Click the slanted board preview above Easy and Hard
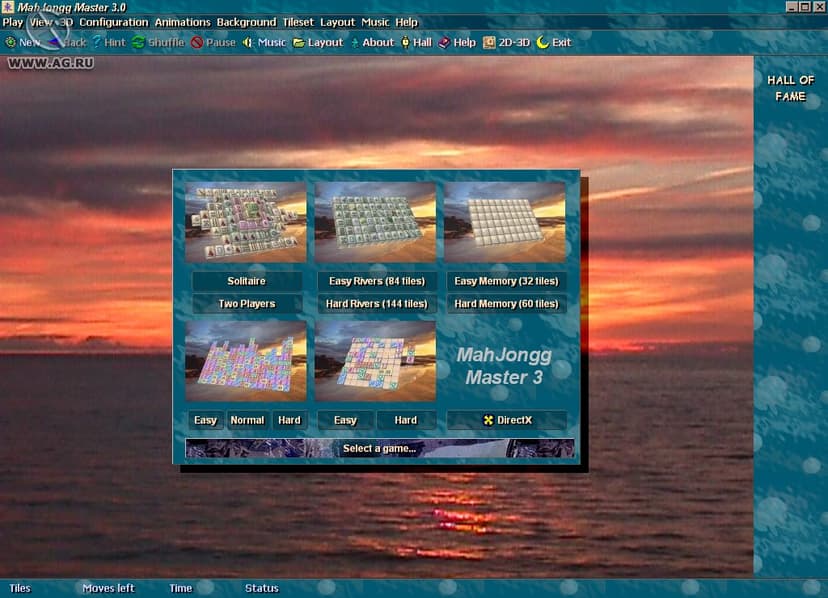Screen dimensions: 828x598 tap(375, 361)
